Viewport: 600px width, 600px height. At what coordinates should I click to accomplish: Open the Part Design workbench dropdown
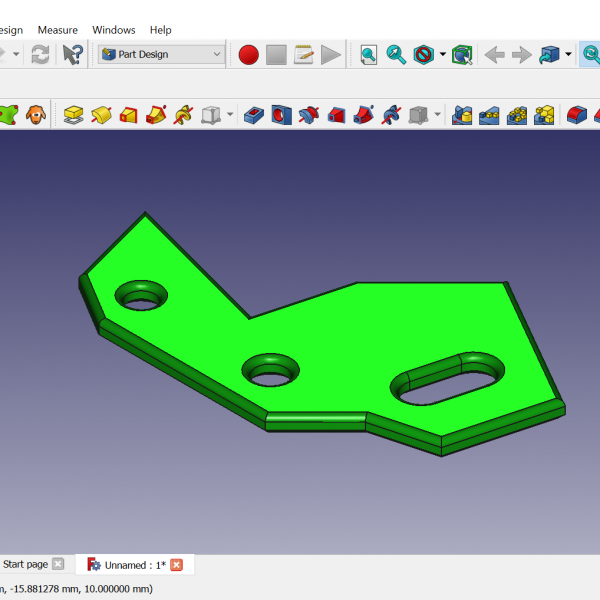[161, 55]
